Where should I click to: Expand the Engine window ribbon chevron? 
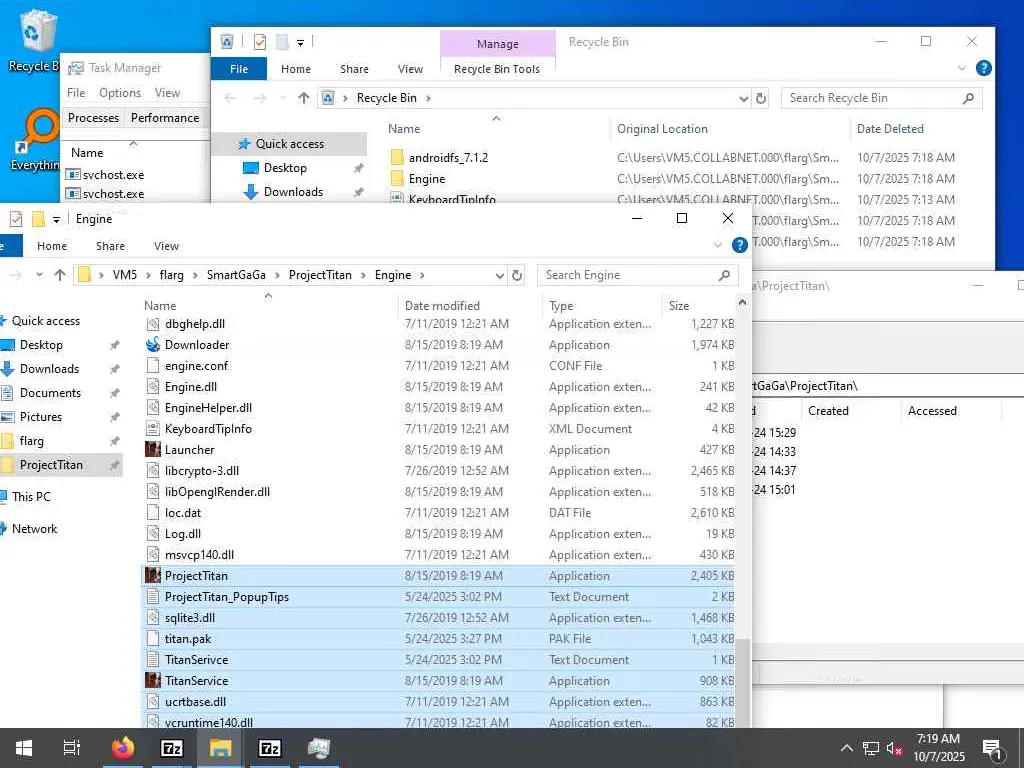[718, 246]
